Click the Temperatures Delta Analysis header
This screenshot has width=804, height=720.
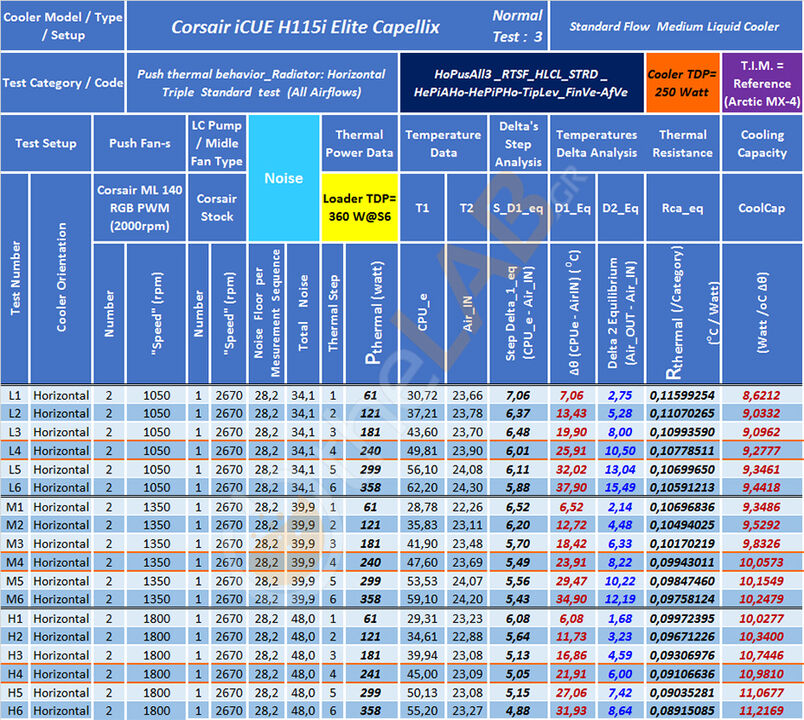(x=596, y=143)
